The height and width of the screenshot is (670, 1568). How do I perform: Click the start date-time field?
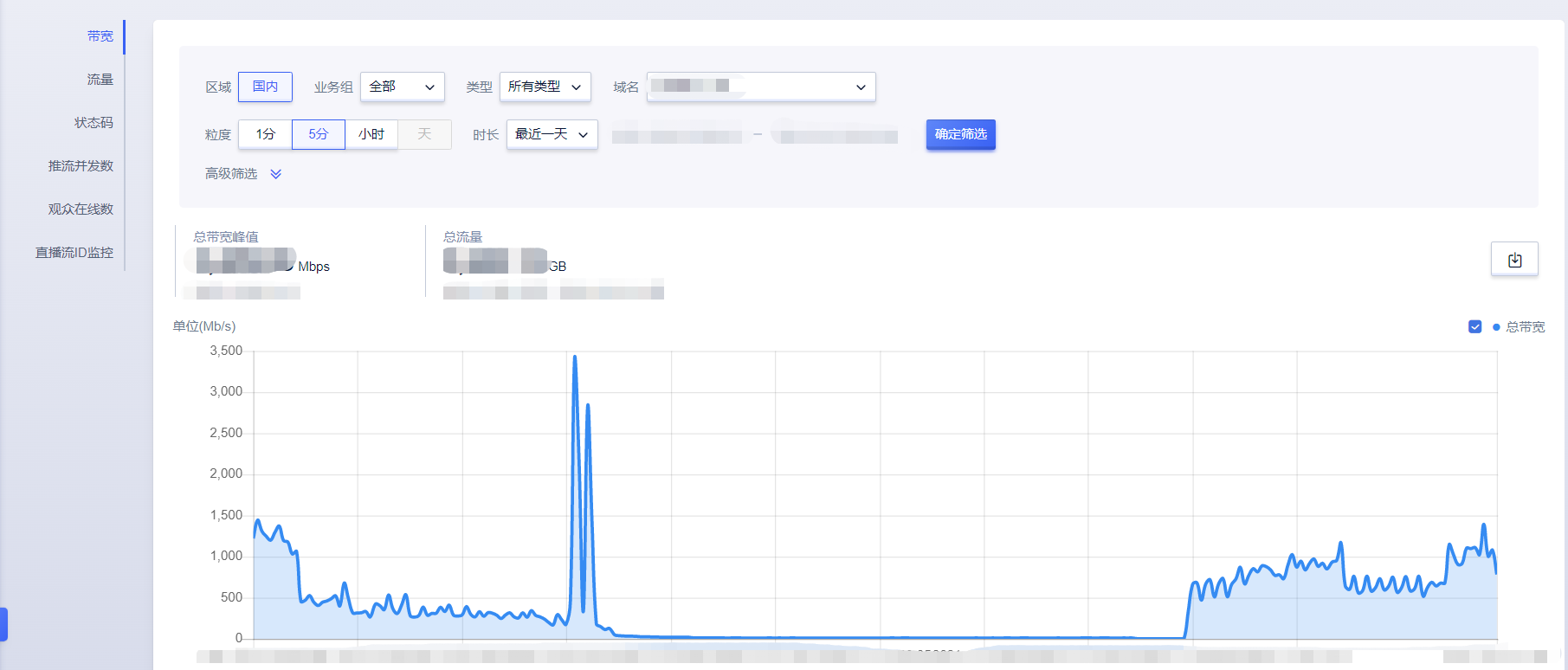click(x=677, y=136)
